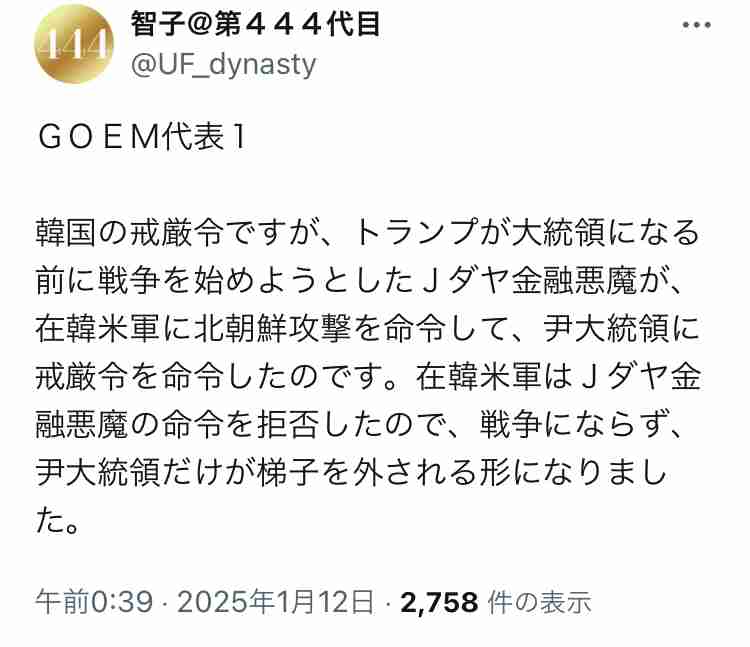Click the line starting 尹大統領だけが梯子
The height and width of the screenshot is (647, 750).
tap(352, 472)
